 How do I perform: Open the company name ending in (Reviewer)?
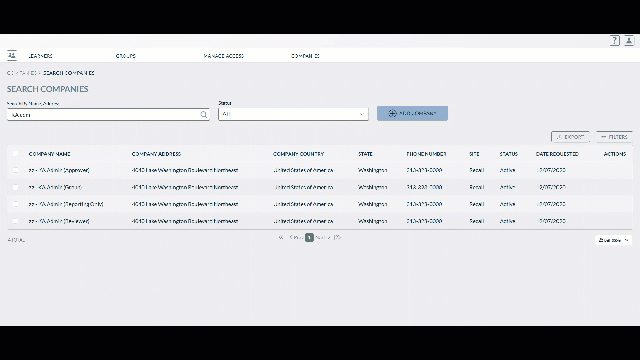pos(59,221)
